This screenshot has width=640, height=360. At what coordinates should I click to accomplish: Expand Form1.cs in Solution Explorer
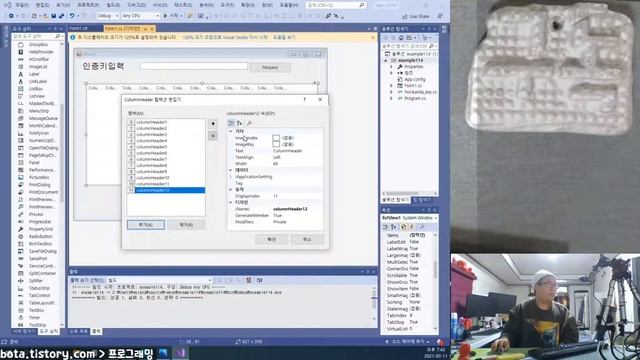pyautogui.click(x=391, y=86)
